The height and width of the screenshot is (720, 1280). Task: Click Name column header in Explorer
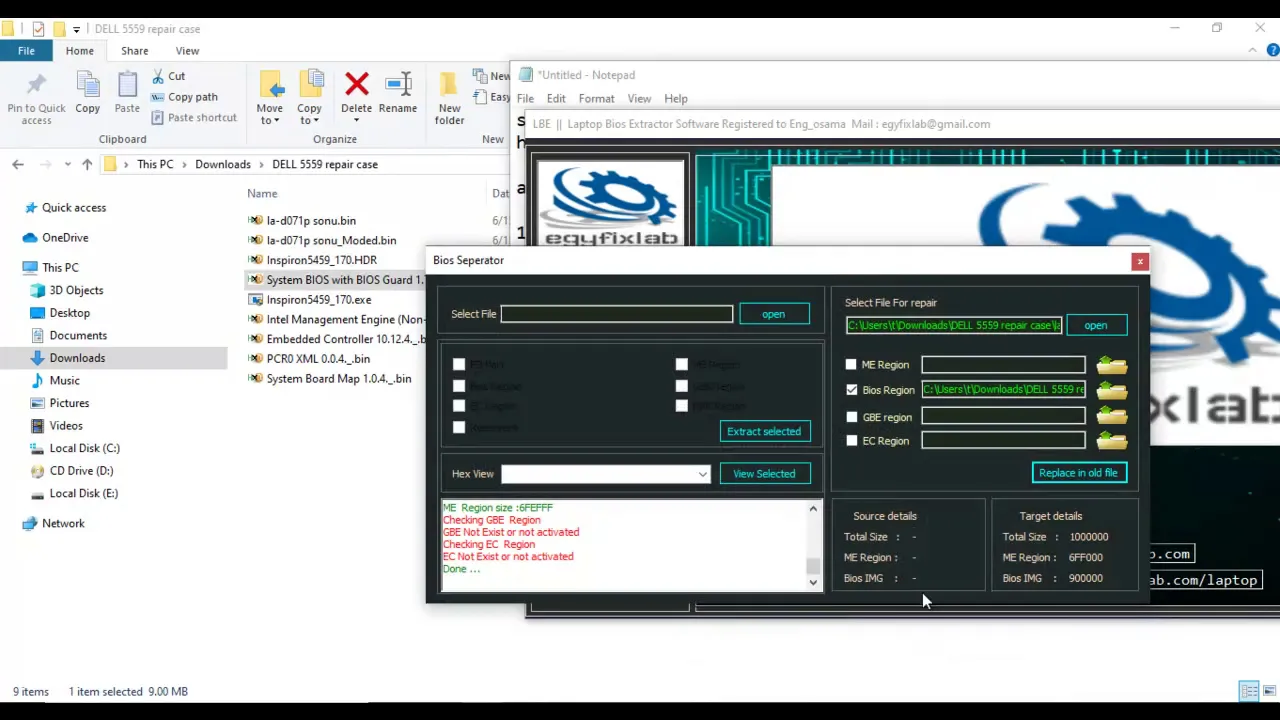tap(262, 193)
